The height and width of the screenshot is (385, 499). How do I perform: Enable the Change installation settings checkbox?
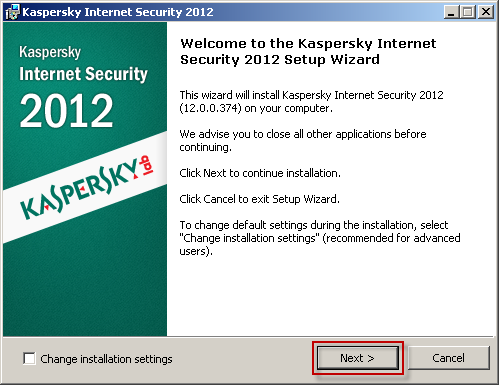tap(29, 359)
